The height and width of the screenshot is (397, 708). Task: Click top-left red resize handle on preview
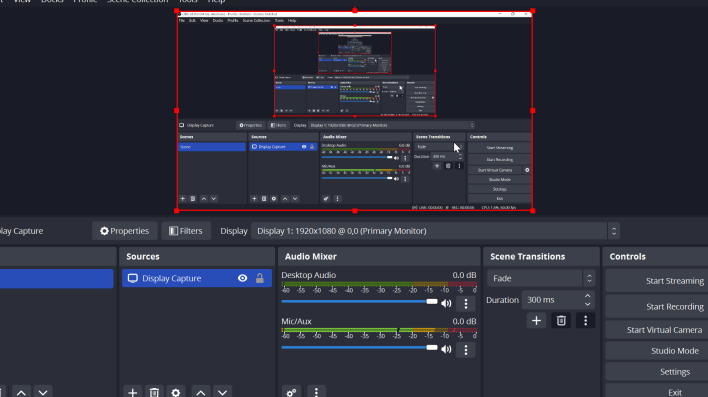click(x=177, y=11)
